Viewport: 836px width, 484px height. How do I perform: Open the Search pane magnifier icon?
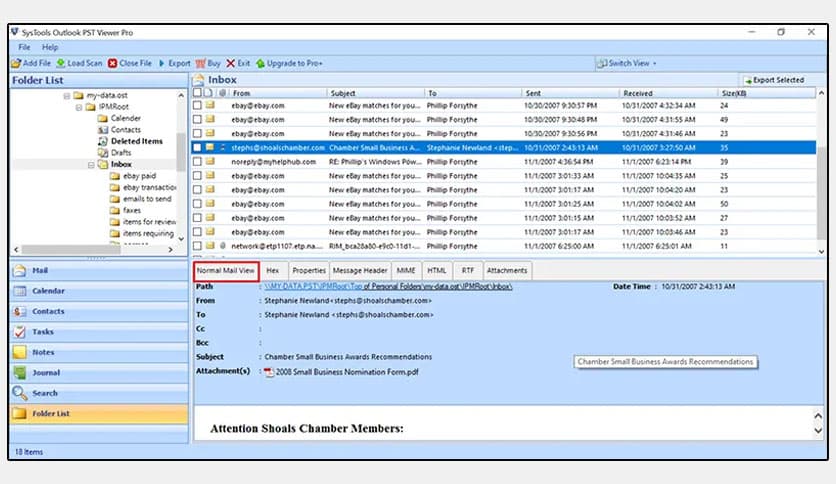pos(20,393)
